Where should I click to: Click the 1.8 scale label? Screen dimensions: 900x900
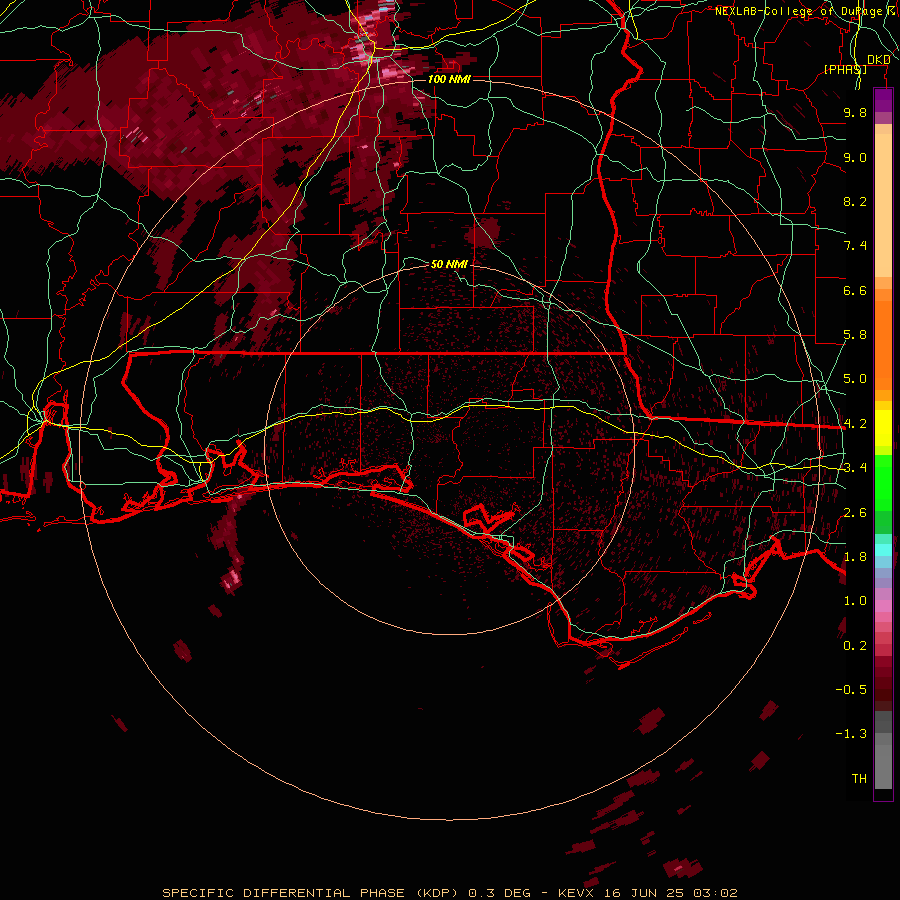(855, 557)
